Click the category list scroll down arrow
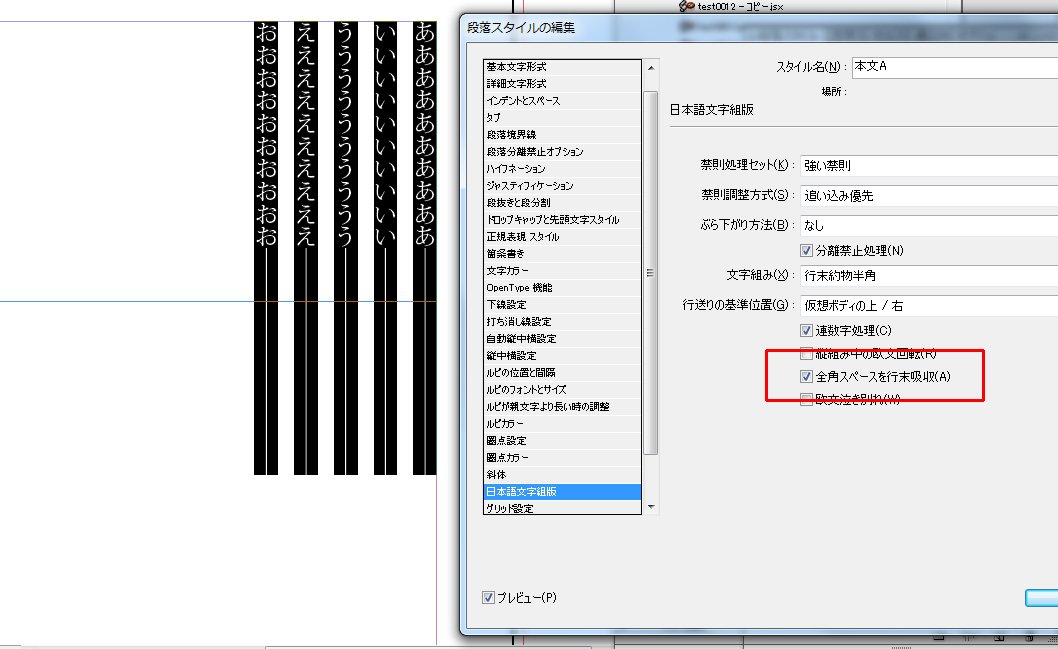The width and height of the screenshot is (1058, 649). click(x=651, y=507)
